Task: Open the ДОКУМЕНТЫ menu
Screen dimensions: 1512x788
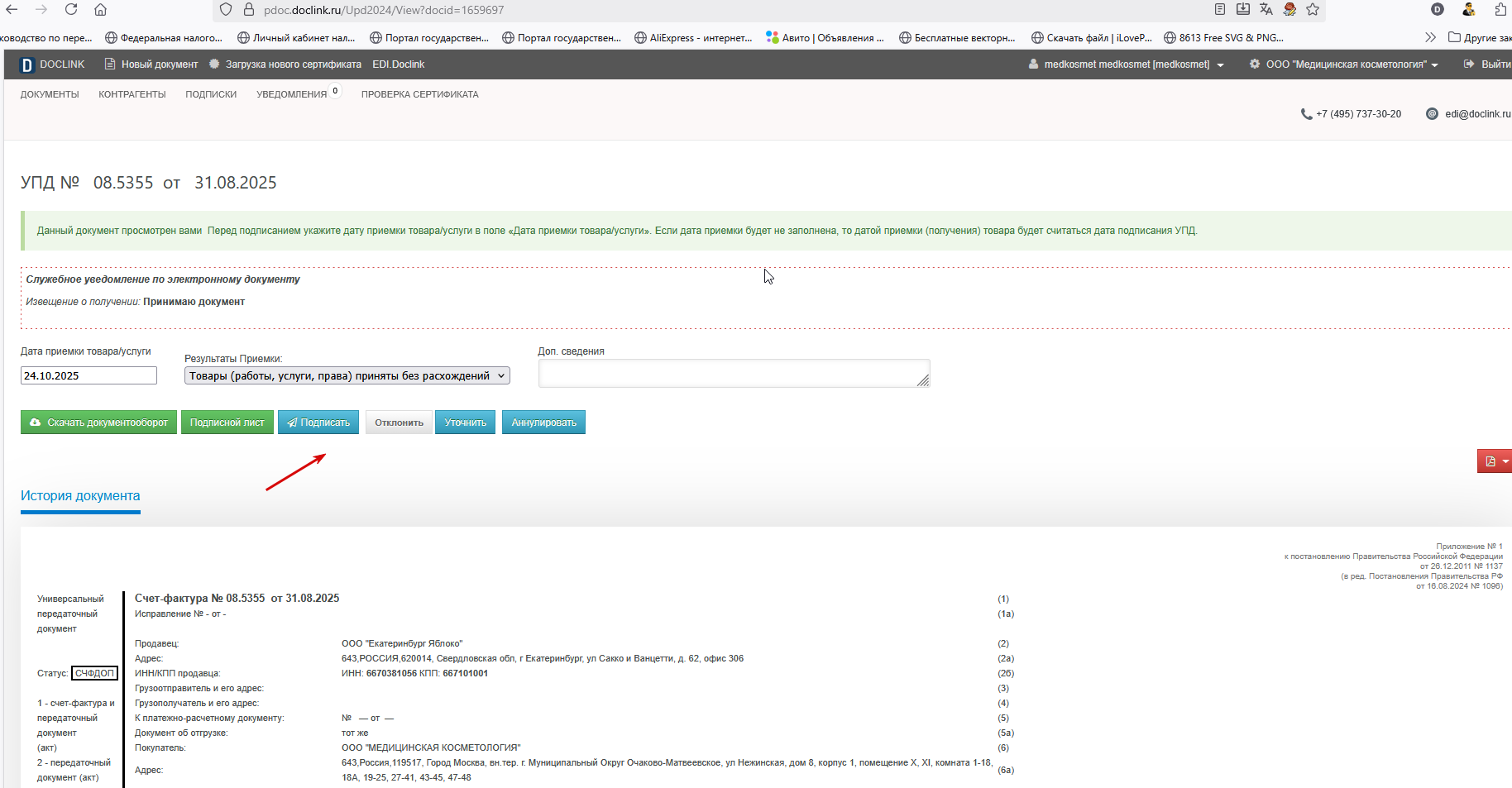Action: 50,94
